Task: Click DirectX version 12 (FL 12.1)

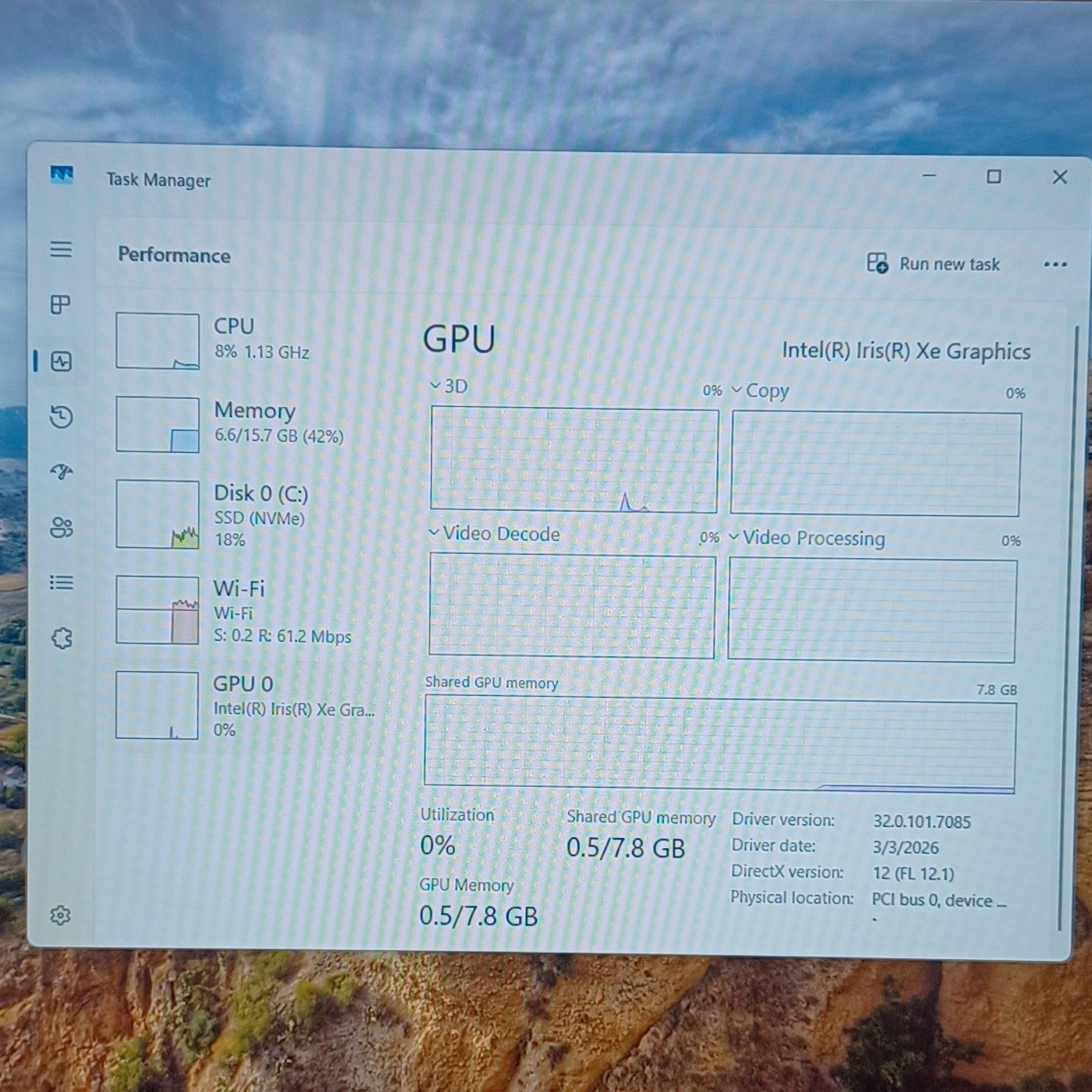Action: 914,874
